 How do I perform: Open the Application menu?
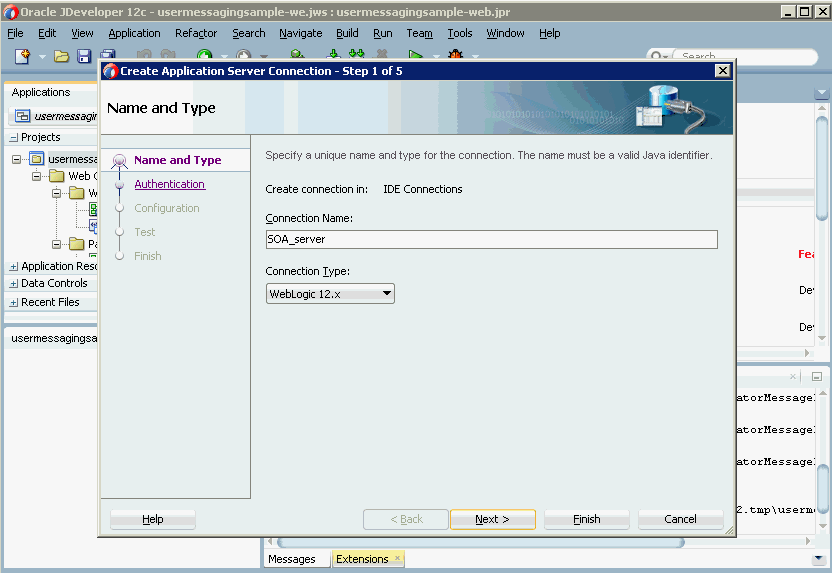tap(134, 33)
